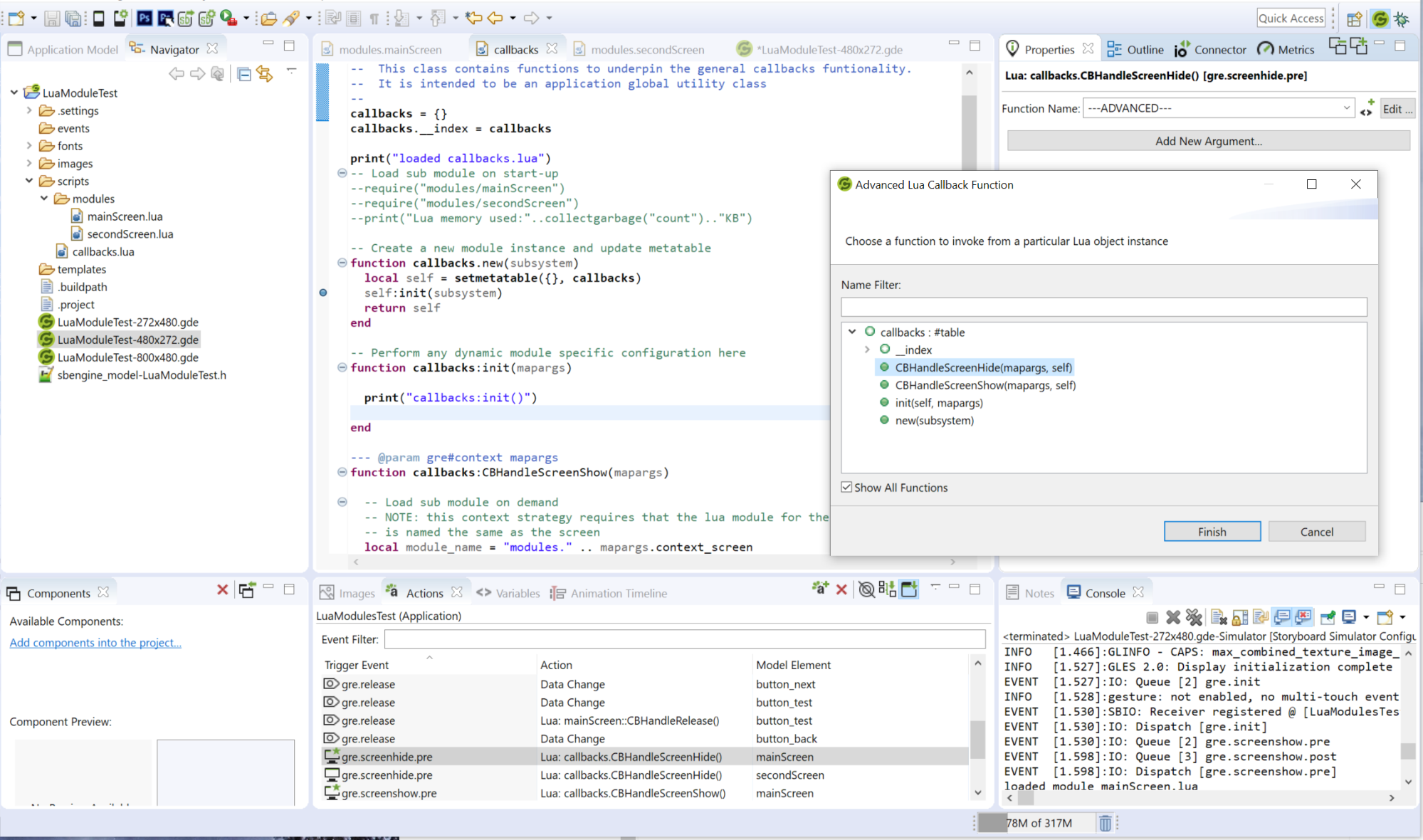Click the Save toolbar icon

tap(52, 18)
